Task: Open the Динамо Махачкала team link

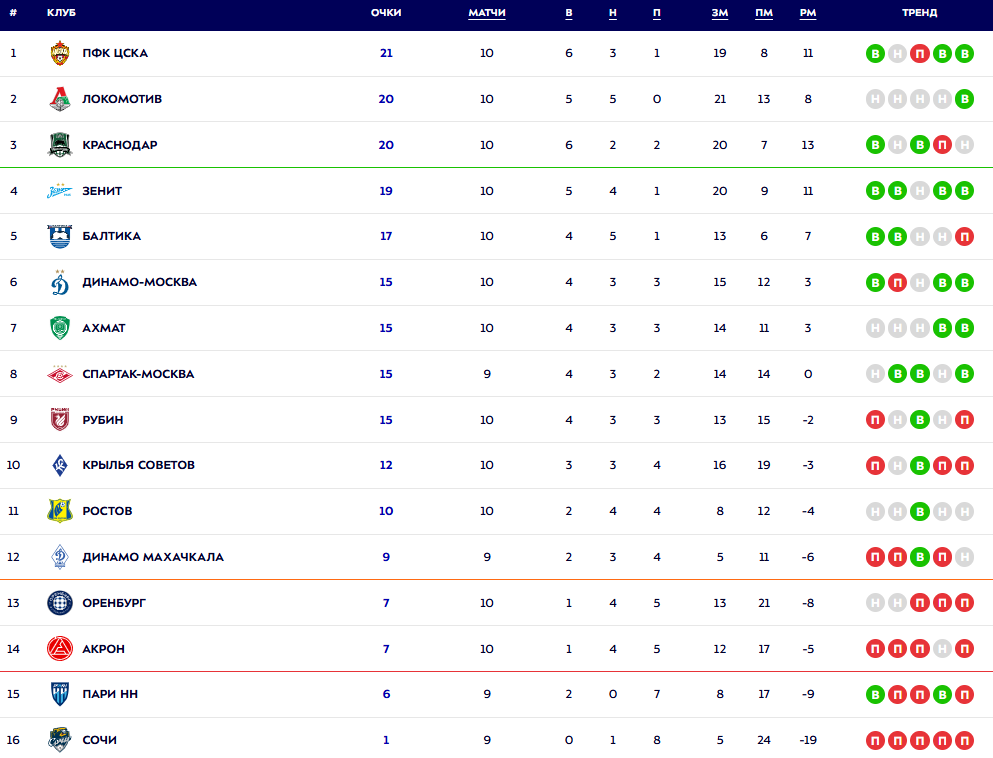Action: [x=153, y=557]
